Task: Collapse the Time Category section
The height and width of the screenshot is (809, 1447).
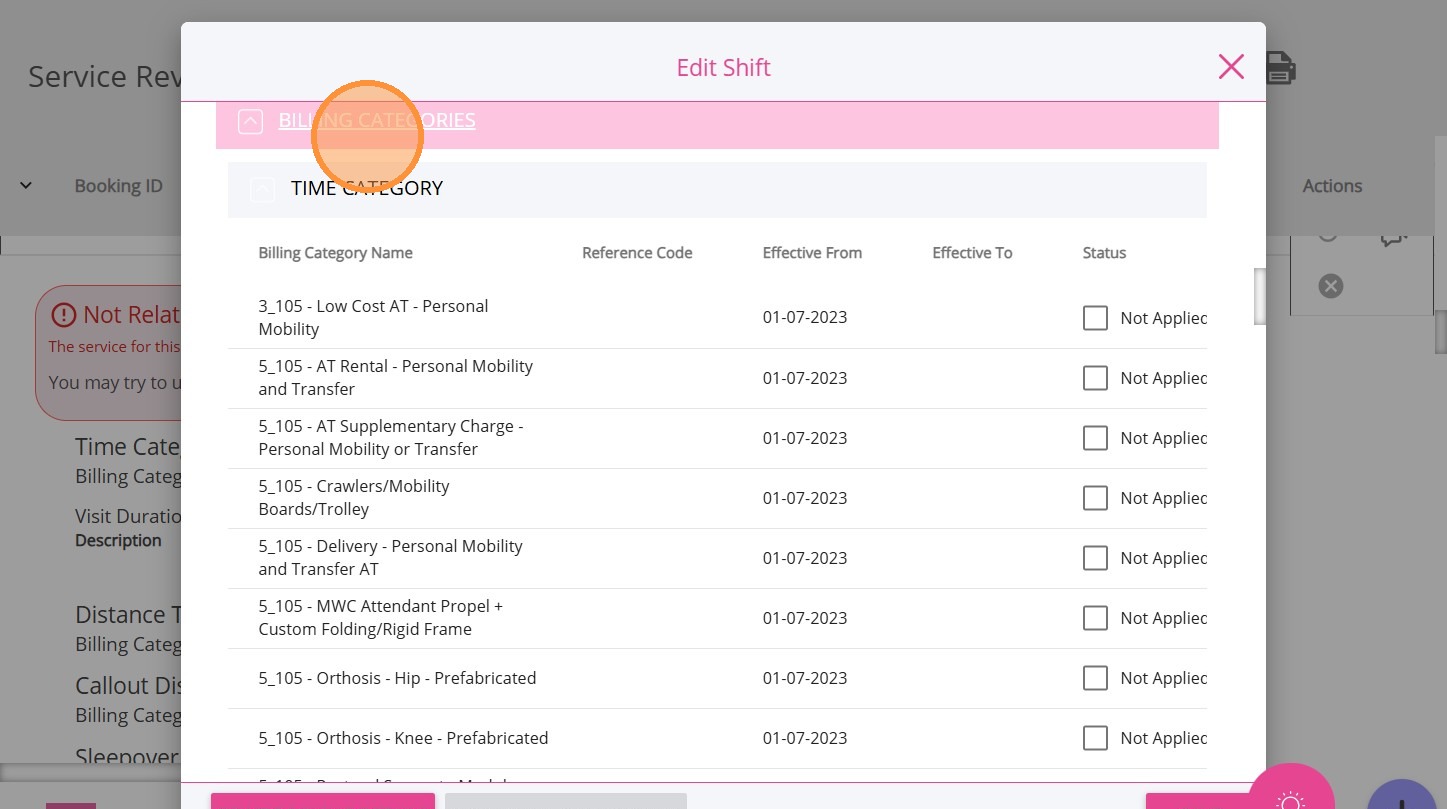Action: point(263,189)
